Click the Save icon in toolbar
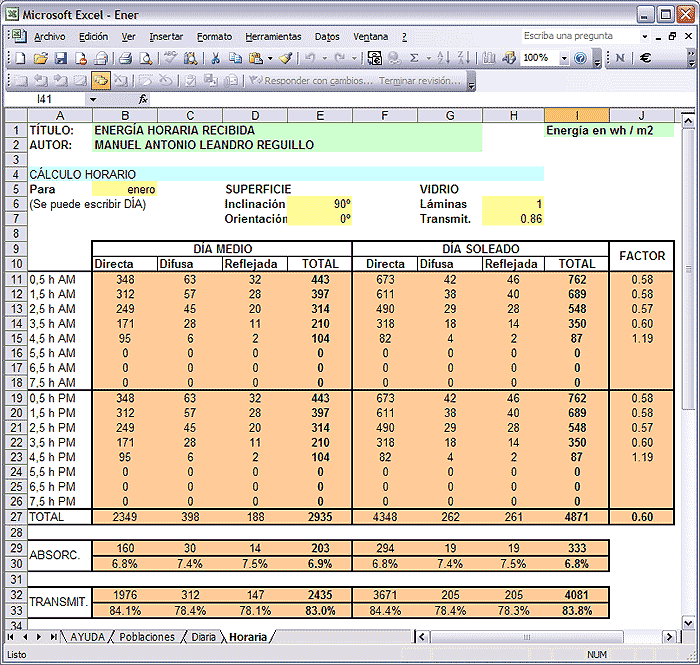The width and height of the screenshot is (700, 665). pos(60,58)
